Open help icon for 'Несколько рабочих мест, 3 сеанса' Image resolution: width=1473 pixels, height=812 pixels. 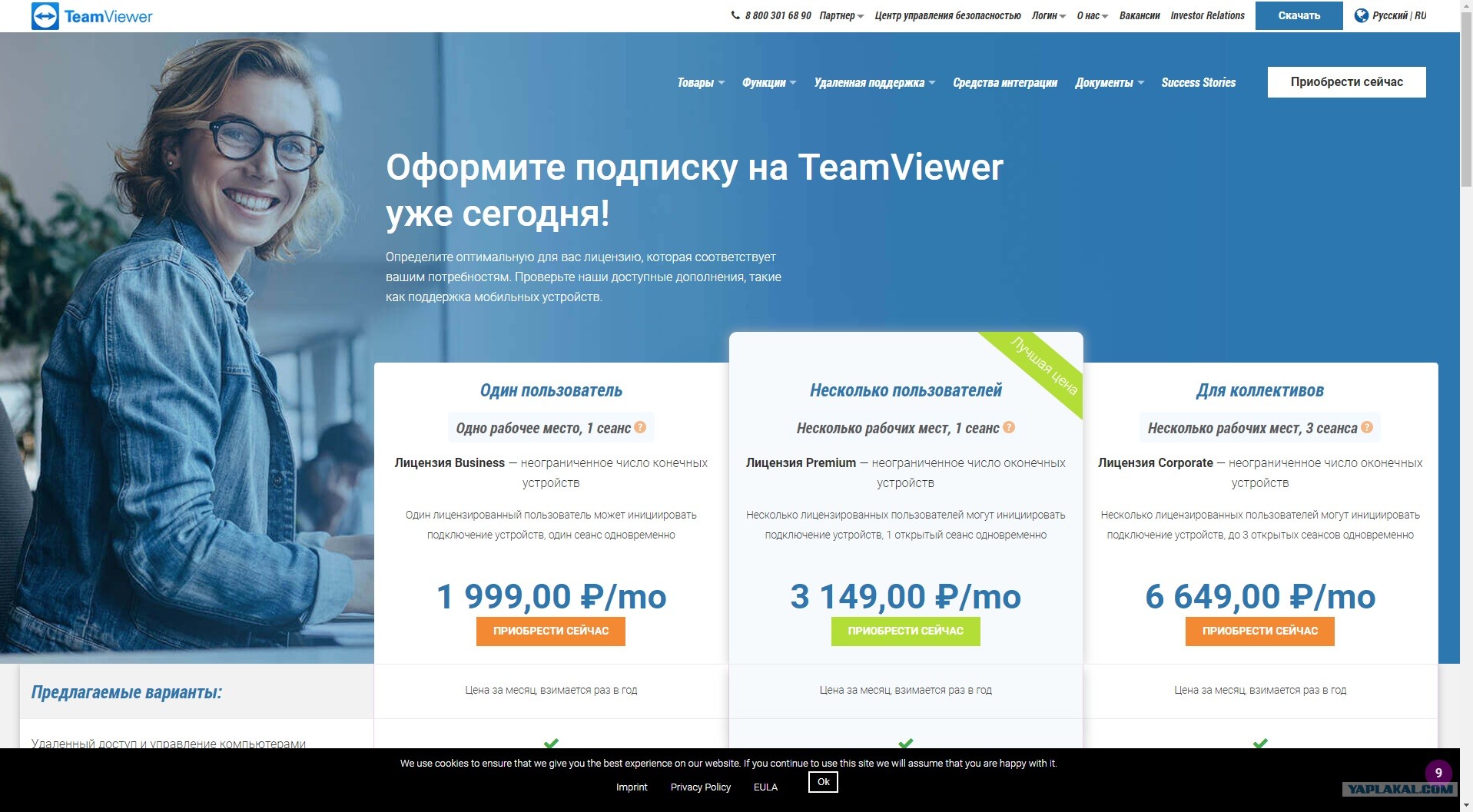[1367, 427]
